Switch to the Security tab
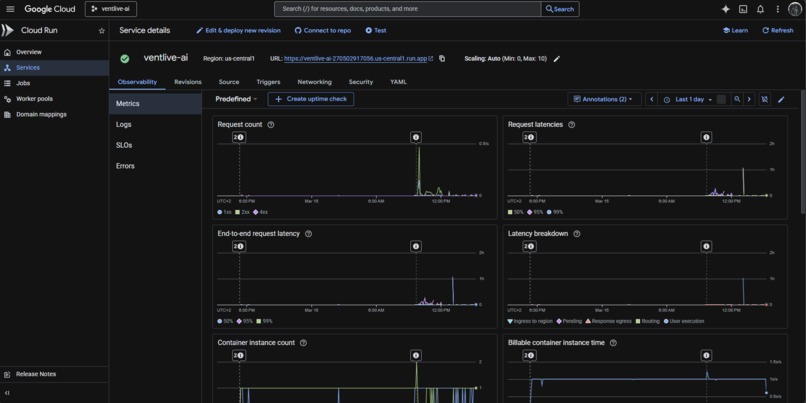This screenshot has height=403, width=806. click(x=361, y=82)
